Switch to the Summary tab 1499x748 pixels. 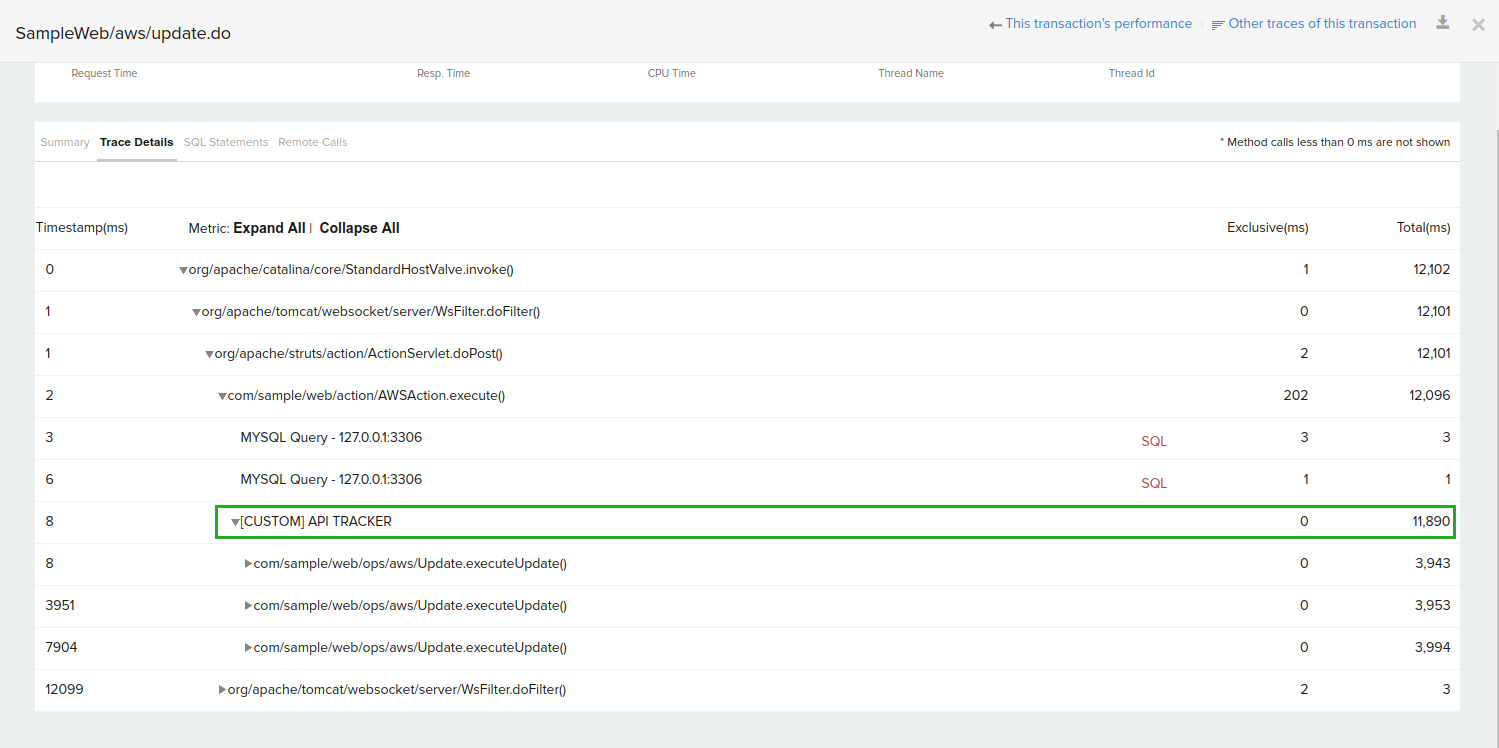click(x=65, y=142)
